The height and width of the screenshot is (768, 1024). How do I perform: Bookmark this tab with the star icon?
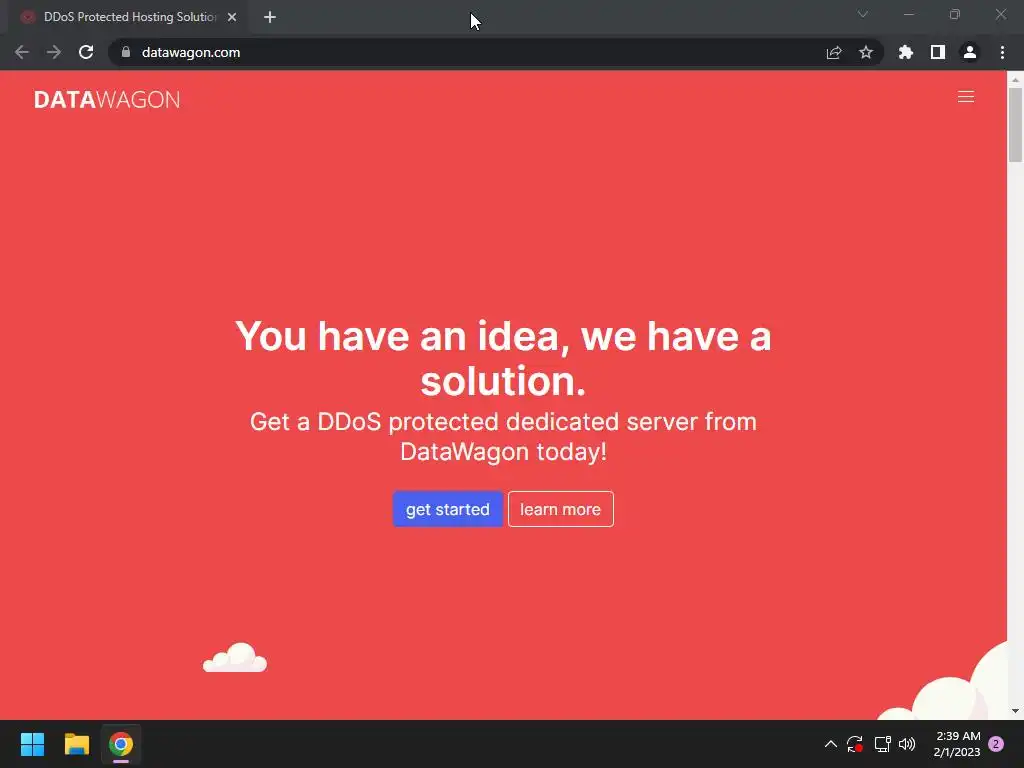point(865,52)
